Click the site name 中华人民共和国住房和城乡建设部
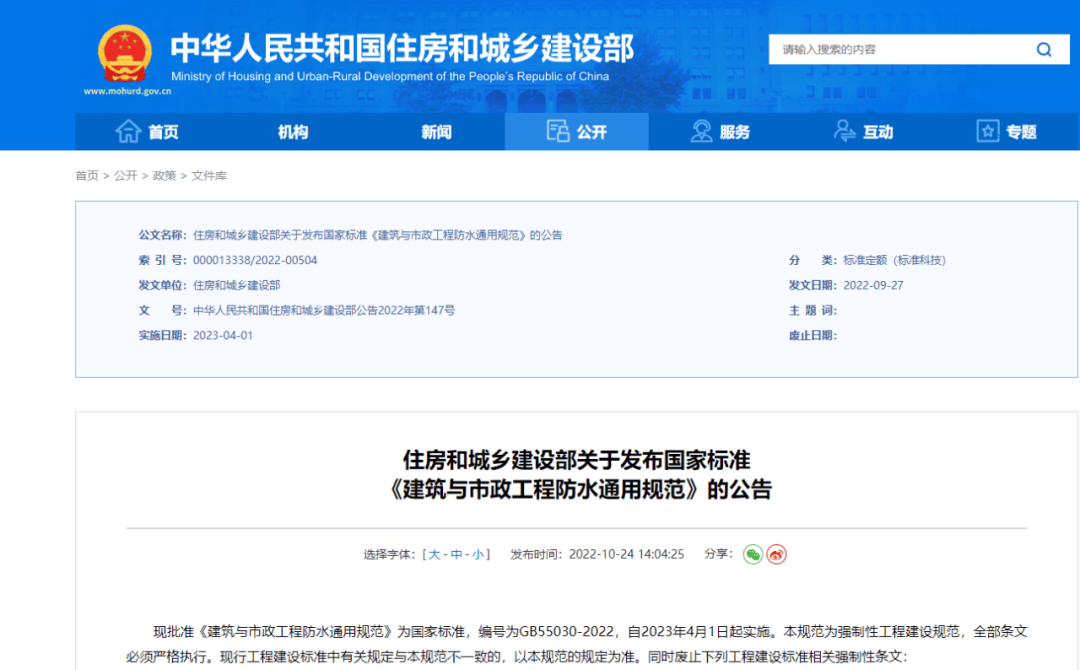The width and height of the screenshot is (1080, 670). pyautogui.click(x=402, y=48)
